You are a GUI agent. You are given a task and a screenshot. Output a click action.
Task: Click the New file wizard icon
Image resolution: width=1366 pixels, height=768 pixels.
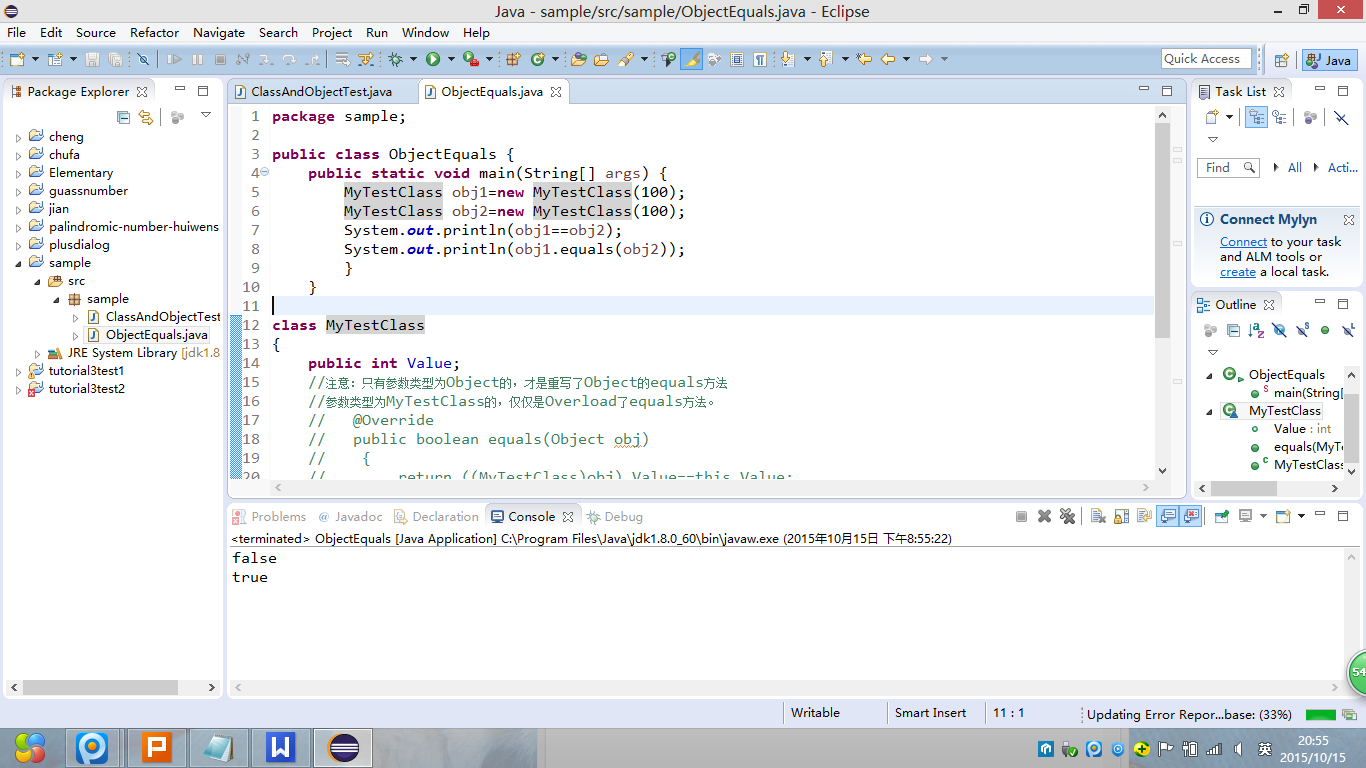(x=17, y=60)
